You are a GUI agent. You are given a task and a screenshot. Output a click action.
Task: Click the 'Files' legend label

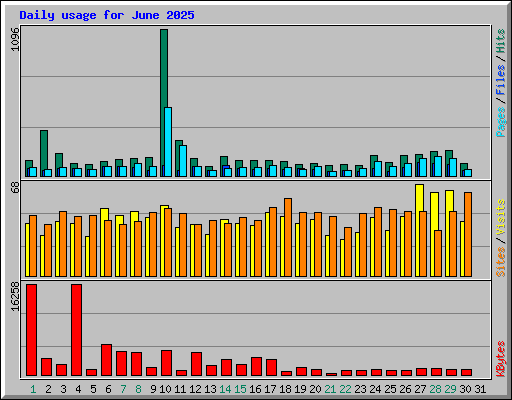pyautogui.click(x=501, y=80)
